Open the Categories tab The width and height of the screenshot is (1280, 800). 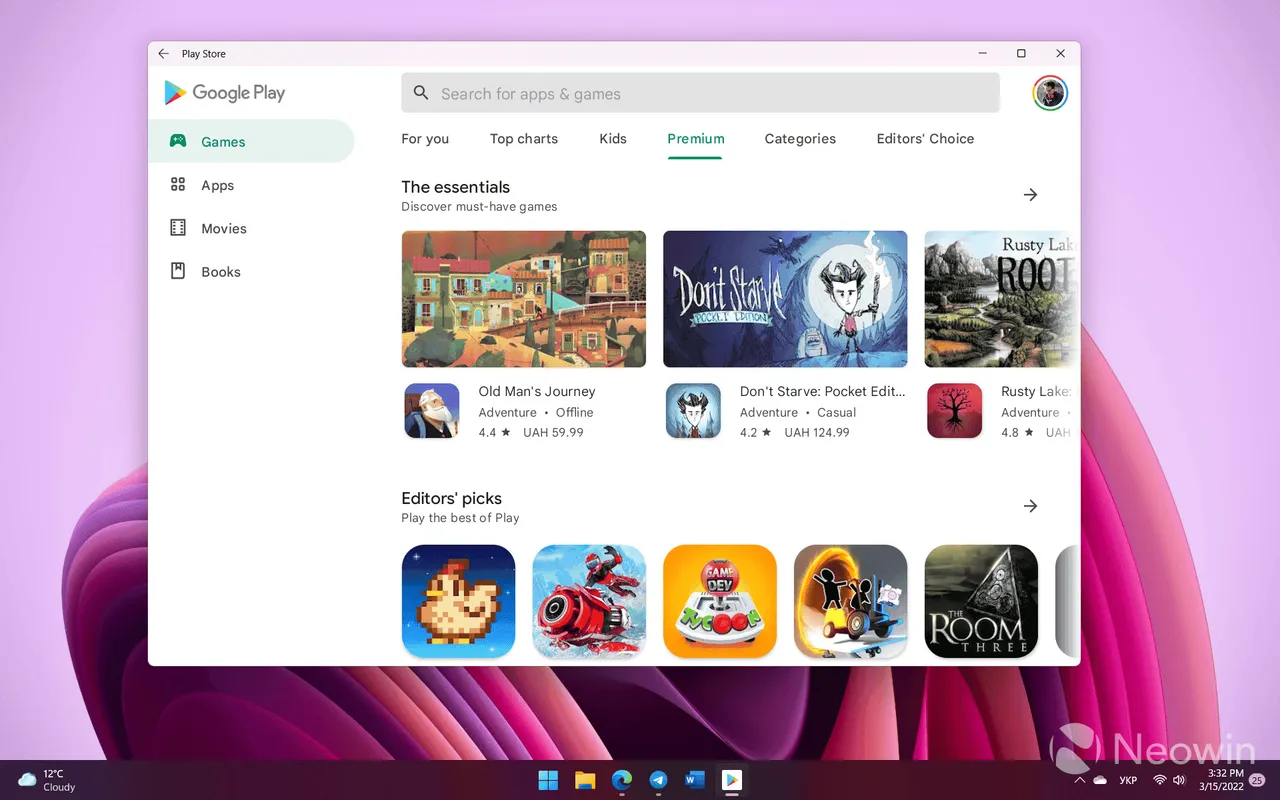pyautogui.click(x=800, y=139)
